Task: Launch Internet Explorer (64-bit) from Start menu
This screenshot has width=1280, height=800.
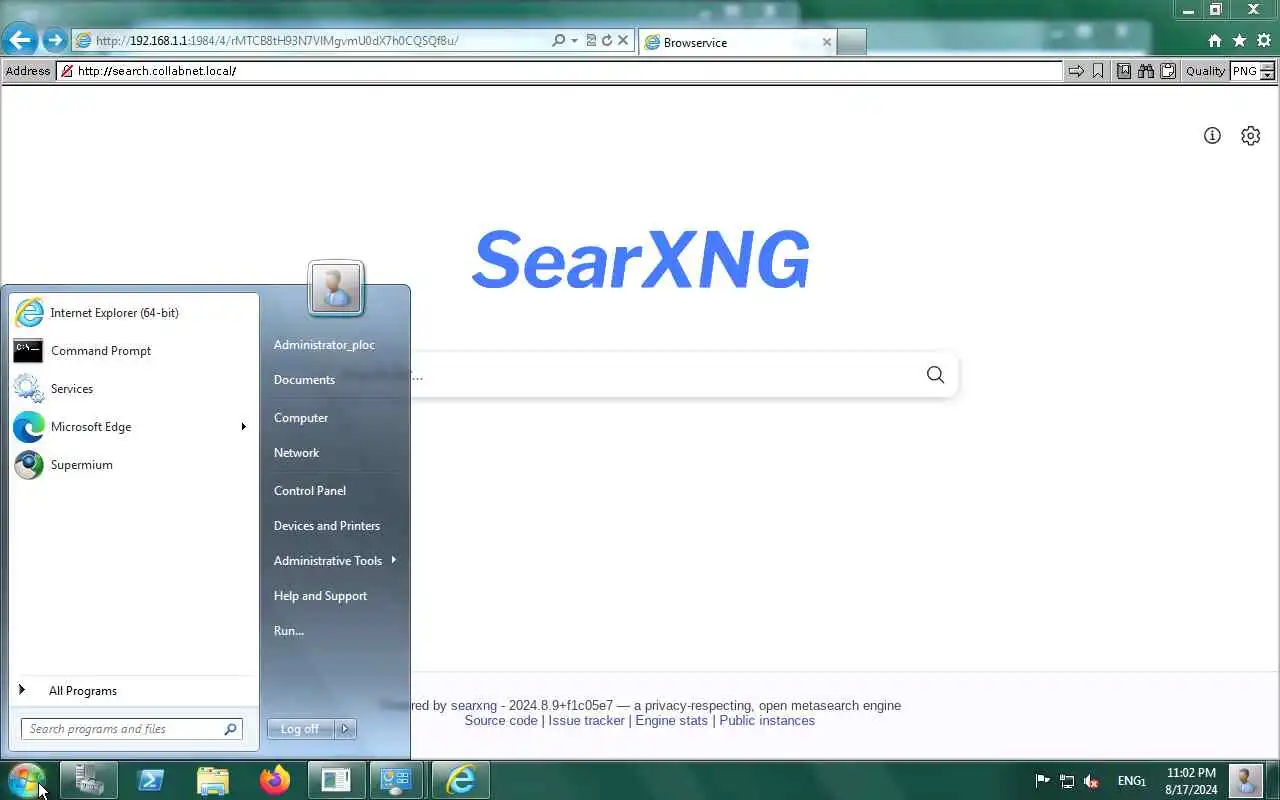Action: click(x=133, y=313)
